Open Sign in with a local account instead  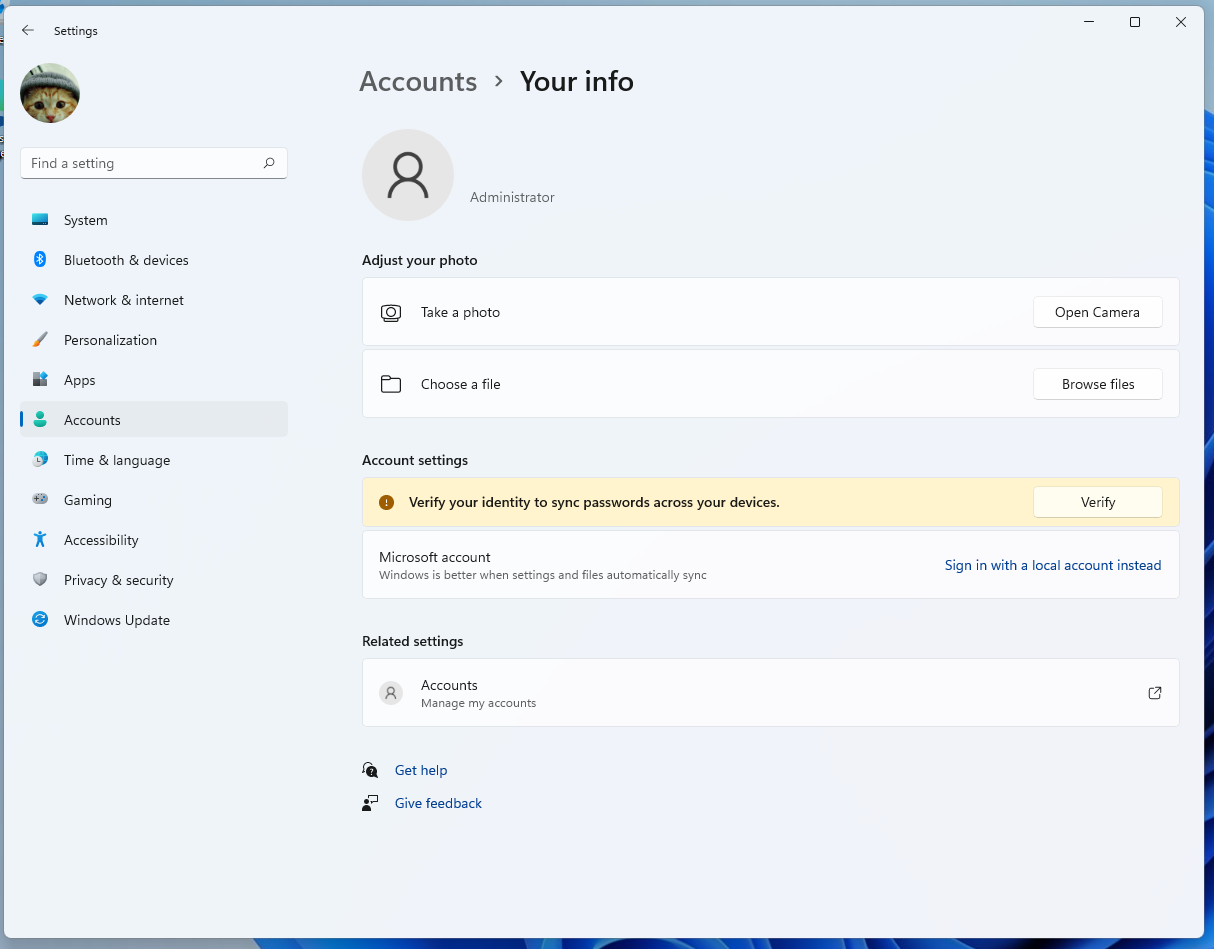(x=1052, y=565)
